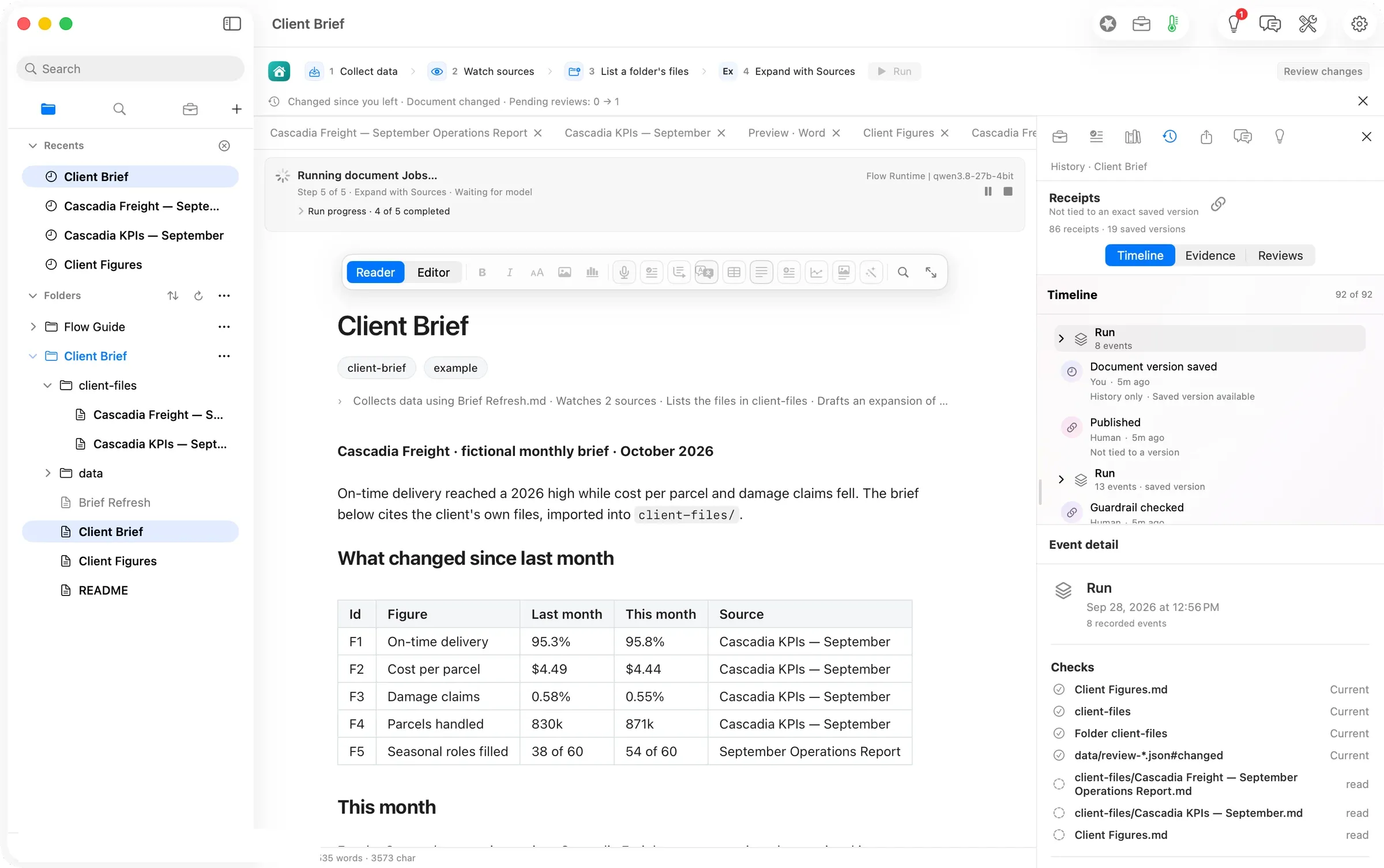Open the share icon in inspector panel
The width and height of the screenshot is (1384, 868).
[x=1206, y=137]
